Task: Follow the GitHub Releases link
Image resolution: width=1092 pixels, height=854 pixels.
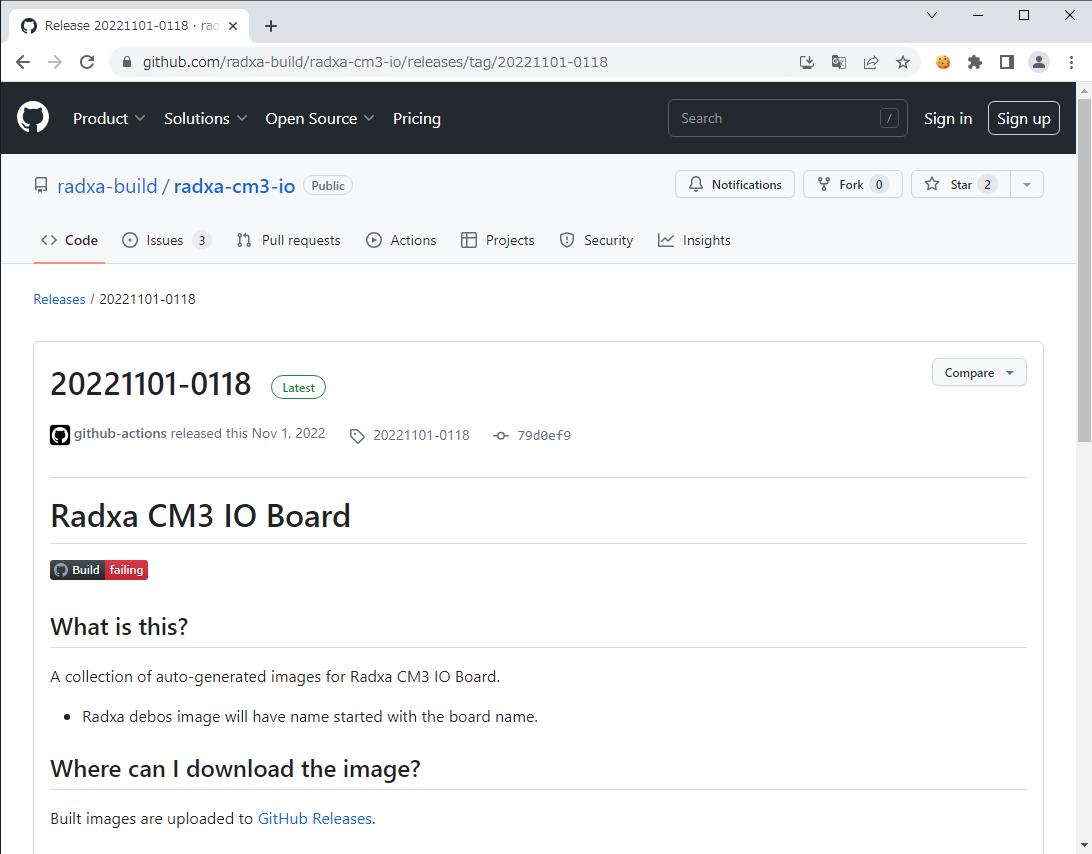Action: point(315,818)
